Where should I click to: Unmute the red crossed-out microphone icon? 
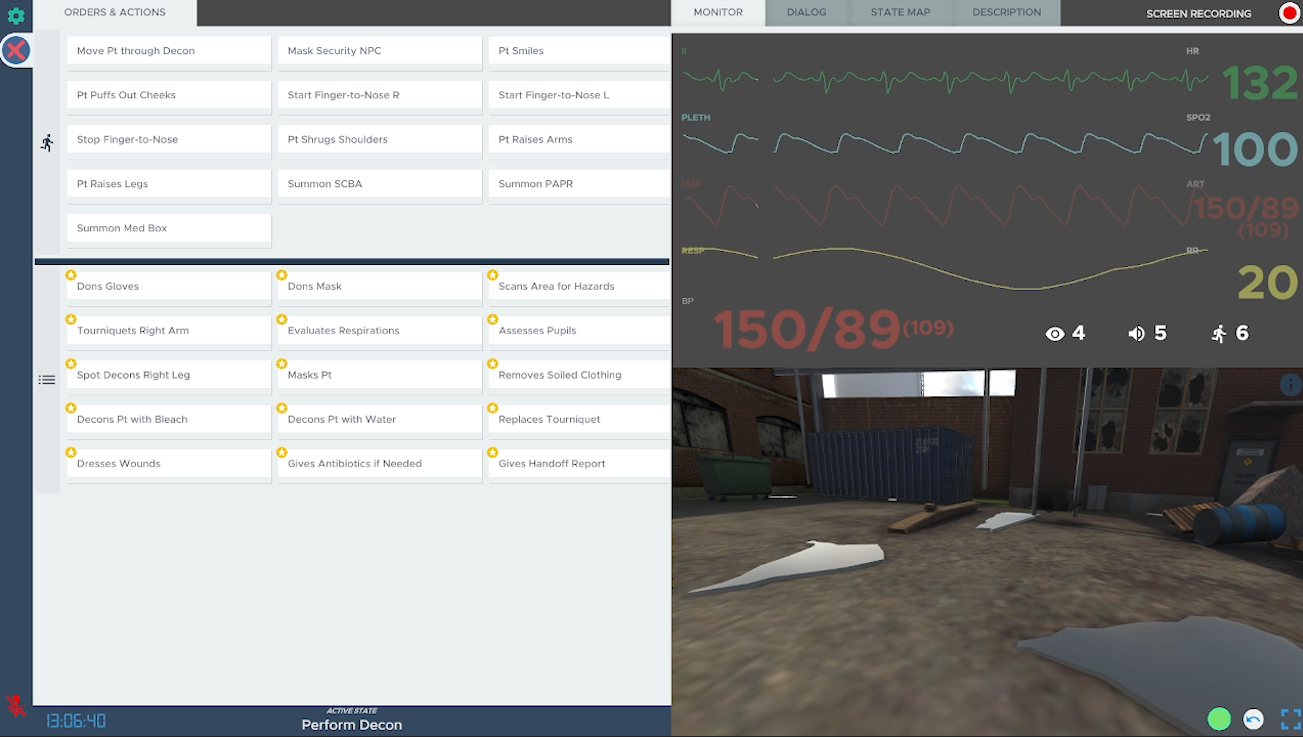16,706
